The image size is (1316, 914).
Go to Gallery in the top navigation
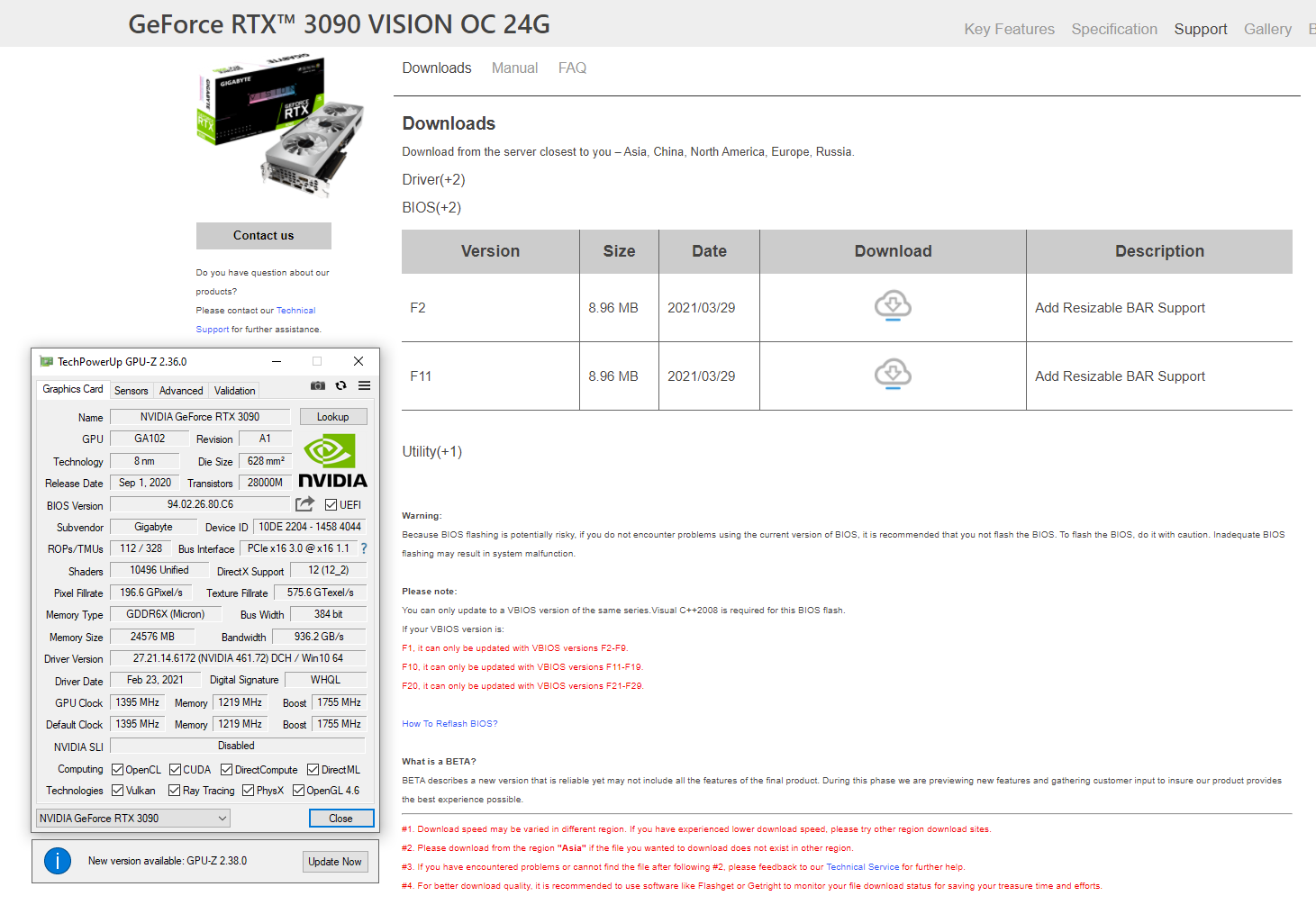click(x=1267, y=29)
